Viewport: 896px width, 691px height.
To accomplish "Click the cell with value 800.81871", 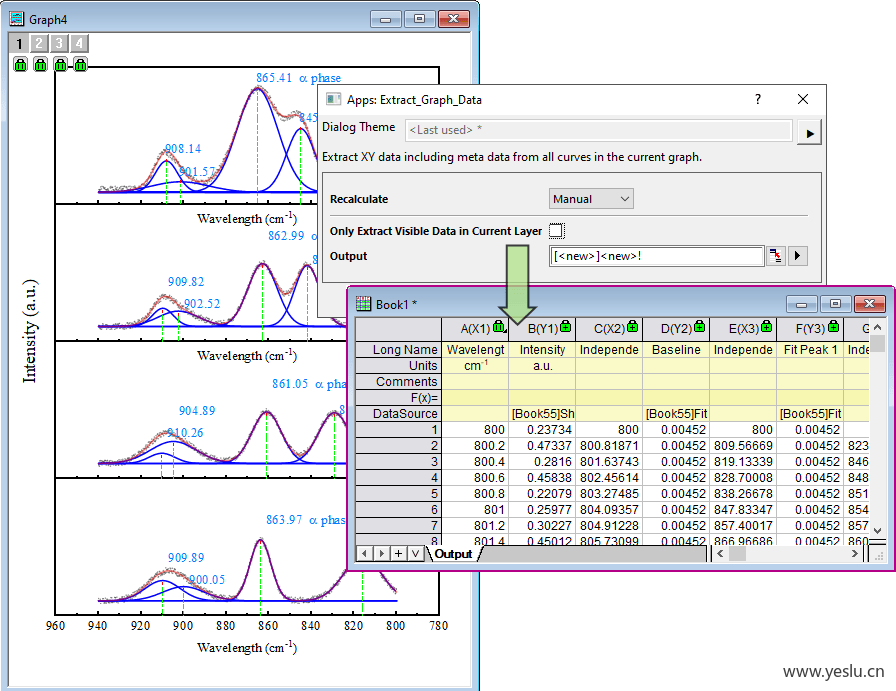I will coord(609,445).
